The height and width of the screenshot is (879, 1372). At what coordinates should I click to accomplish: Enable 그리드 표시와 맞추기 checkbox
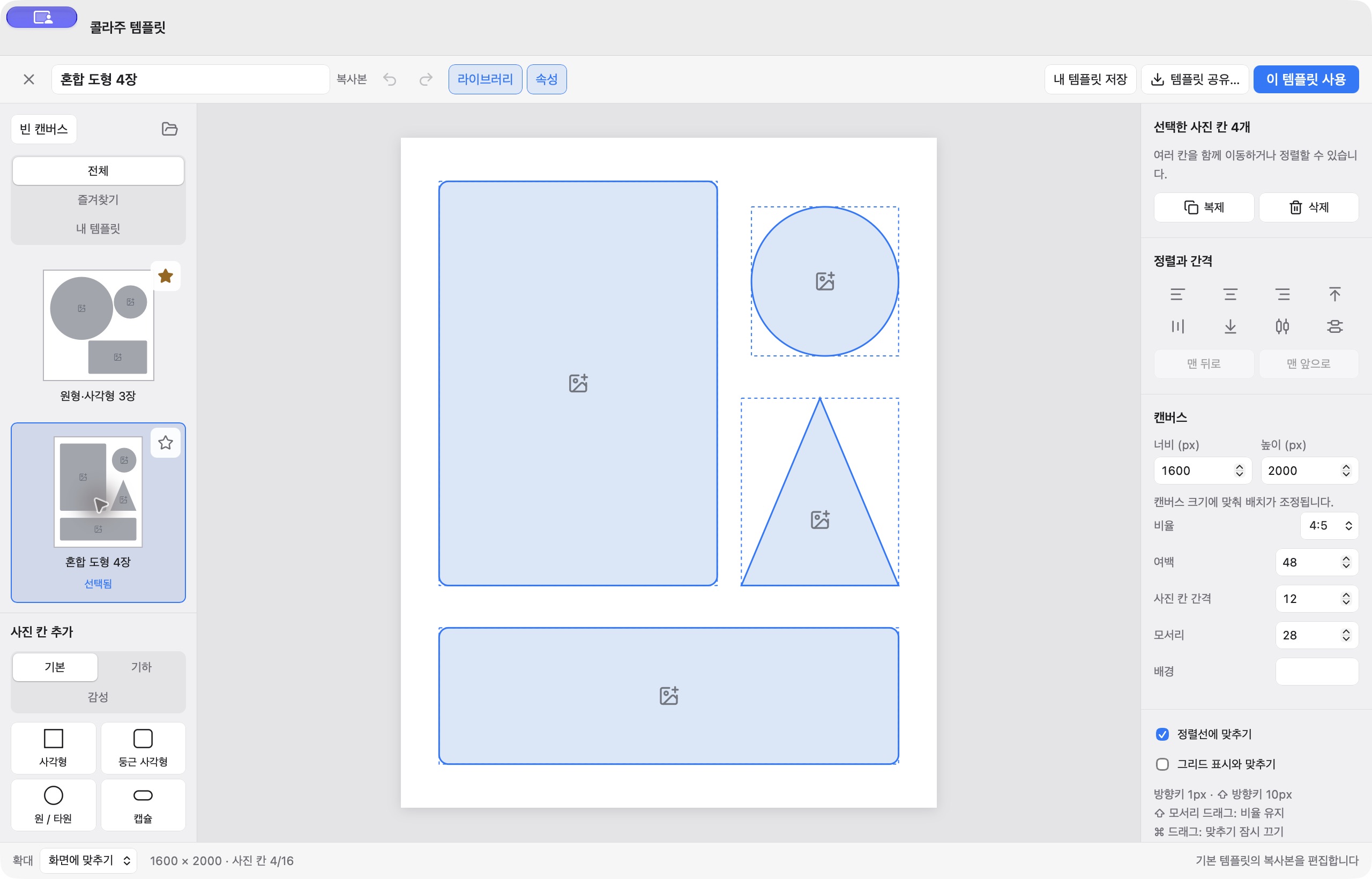coord(1162,764)
